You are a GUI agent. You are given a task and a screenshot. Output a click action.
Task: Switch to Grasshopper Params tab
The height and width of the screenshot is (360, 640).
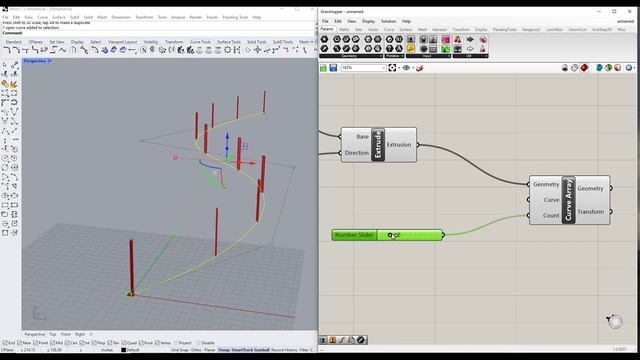tap(327, 29)
